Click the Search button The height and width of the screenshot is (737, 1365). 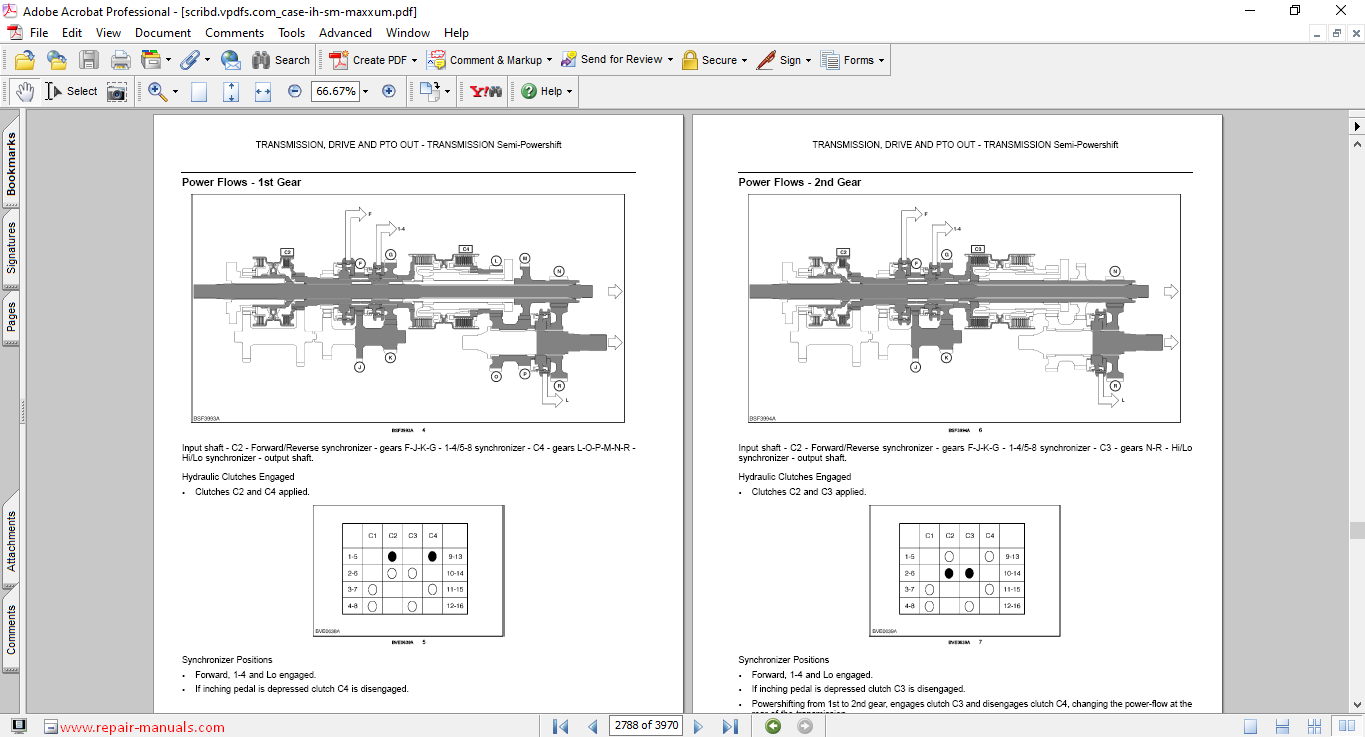point(281,60)
